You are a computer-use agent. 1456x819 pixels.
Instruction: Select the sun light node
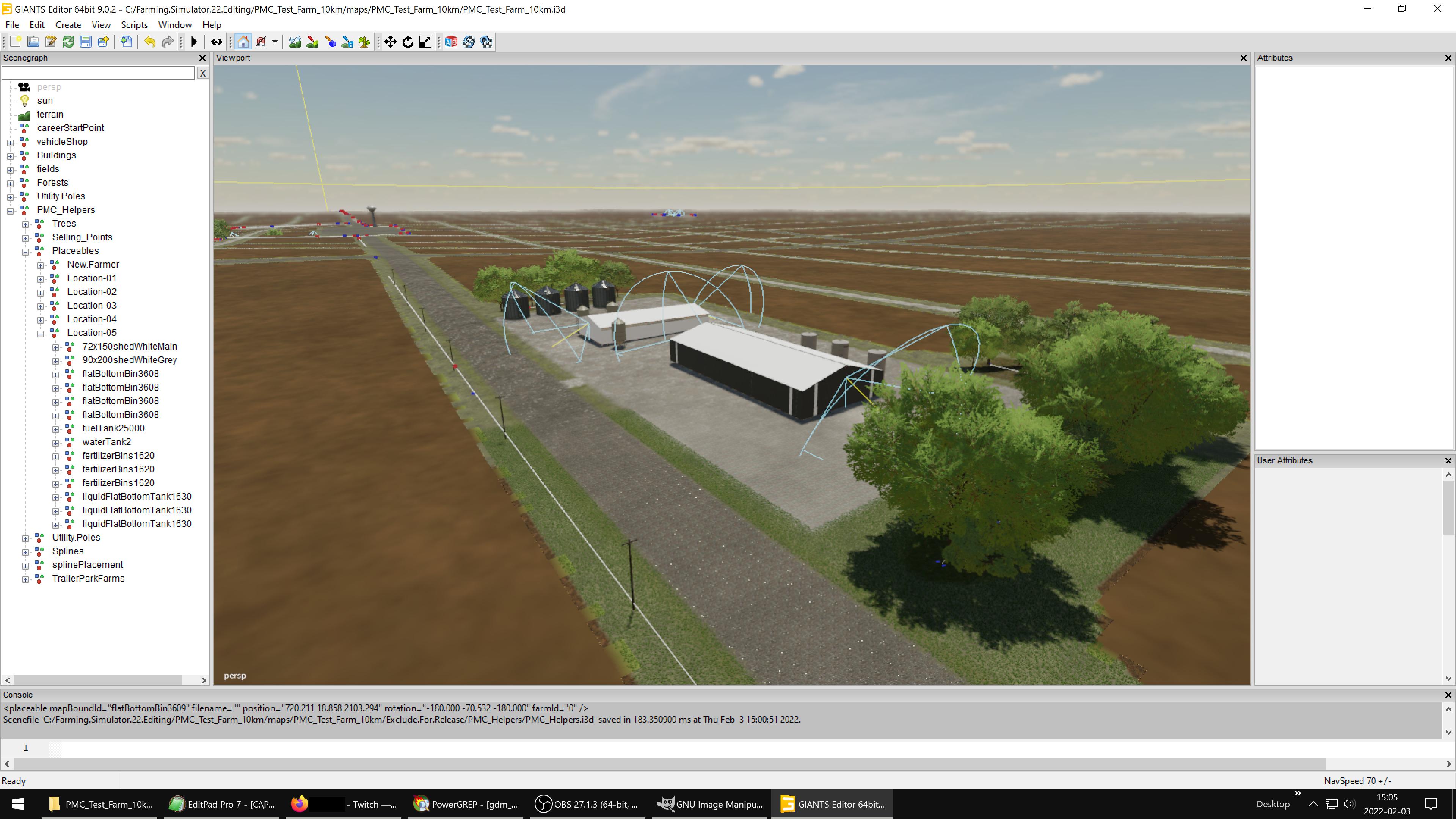45,100
